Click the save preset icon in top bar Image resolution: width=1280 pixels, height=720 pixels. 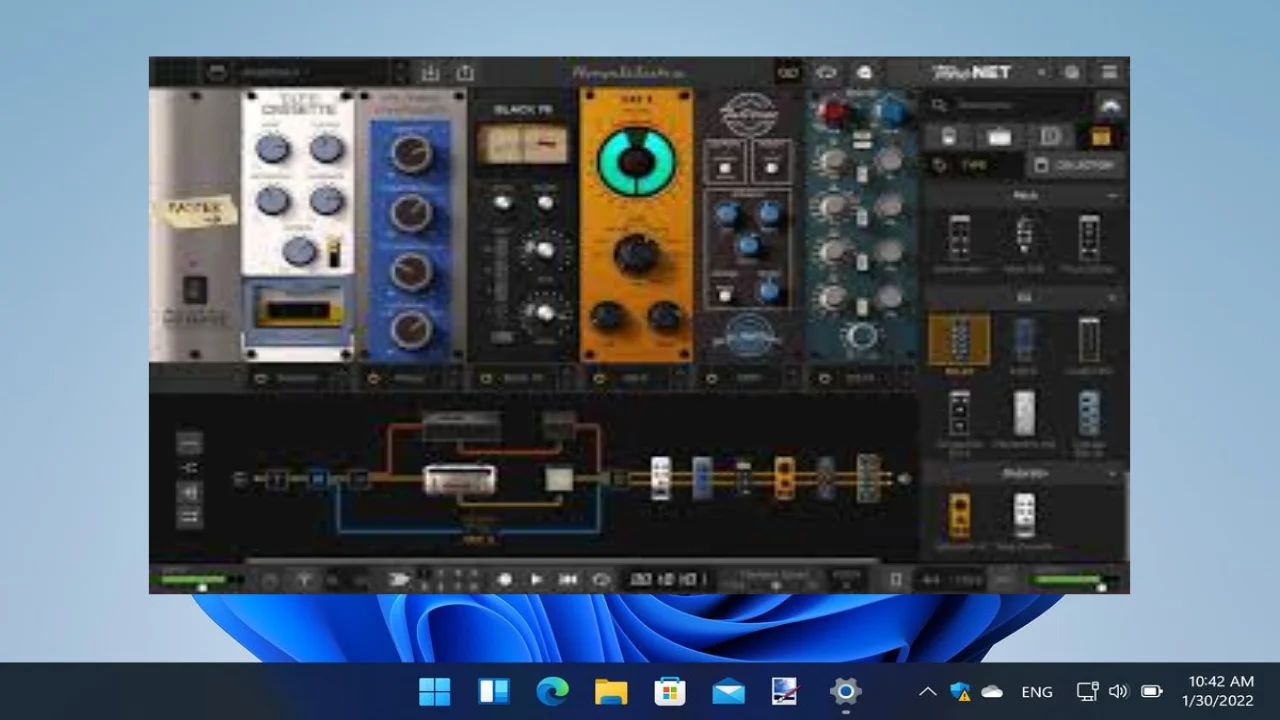(430, 72)
